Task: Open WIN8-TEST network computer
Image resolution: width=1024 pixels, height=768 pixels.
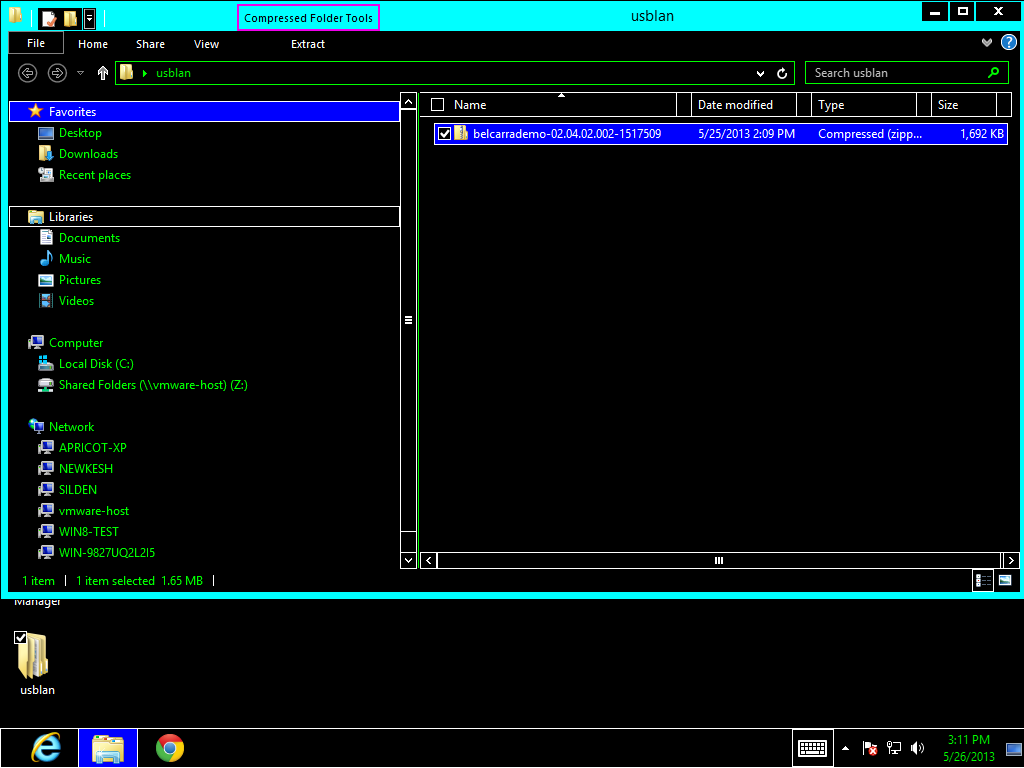Action: (88, 532)
